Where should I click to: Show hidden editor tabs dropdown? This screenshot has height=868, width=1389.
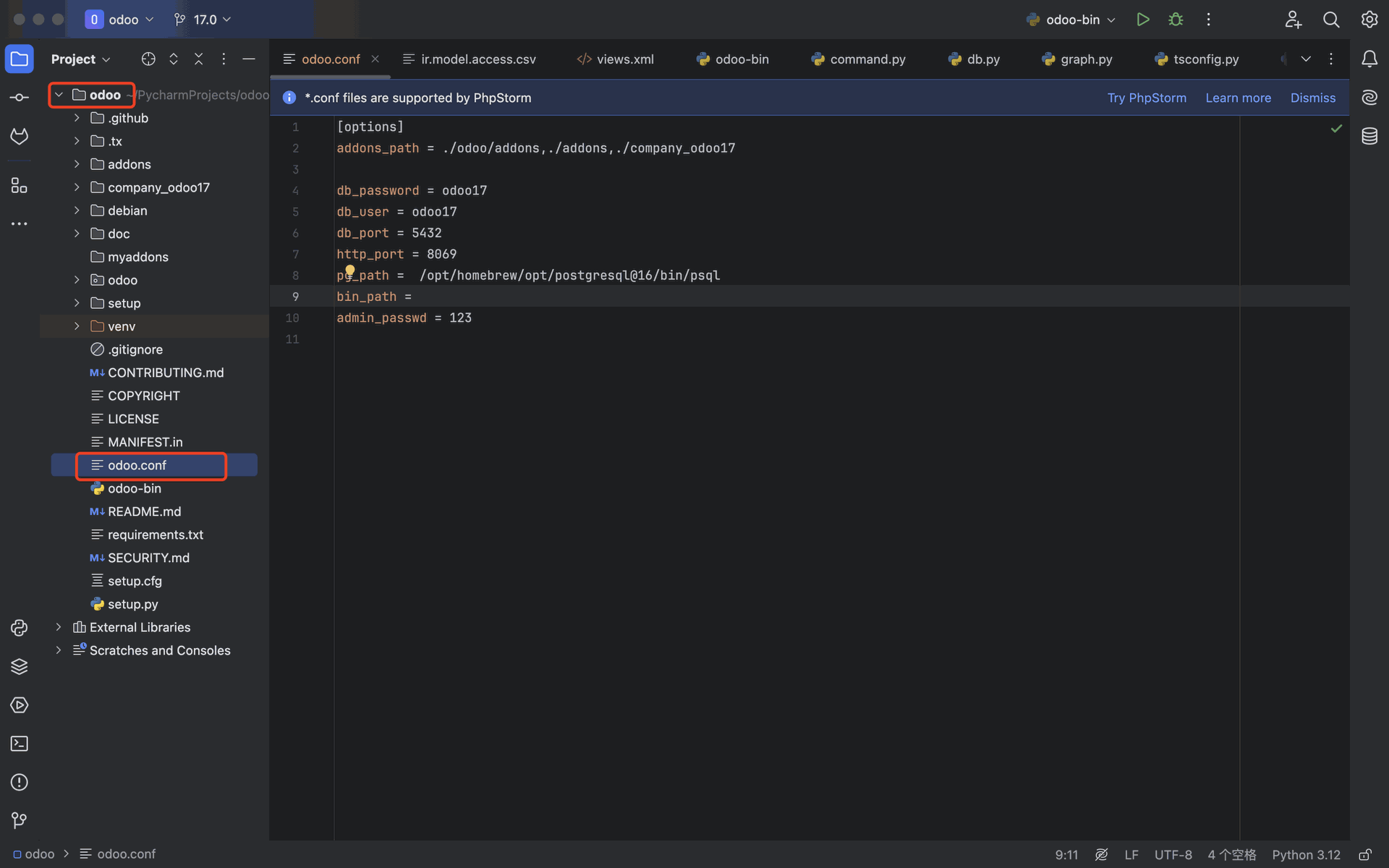pos(1306,59)
